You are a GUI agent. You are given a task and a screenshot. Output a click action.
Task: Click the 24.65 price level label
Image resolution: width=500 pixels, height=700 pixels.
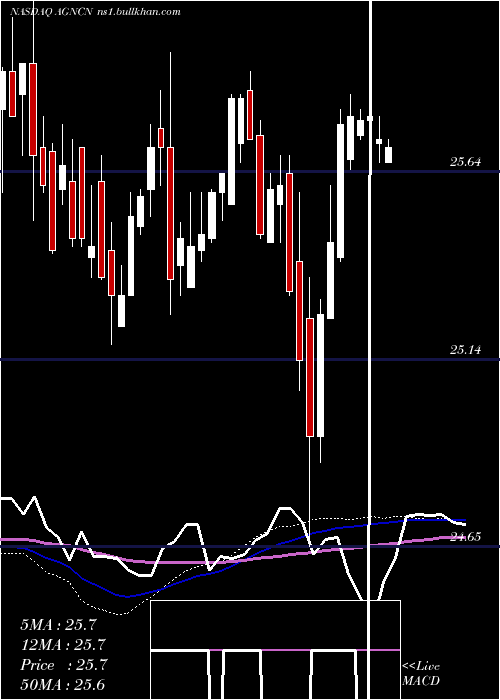[x=465, y=537]
